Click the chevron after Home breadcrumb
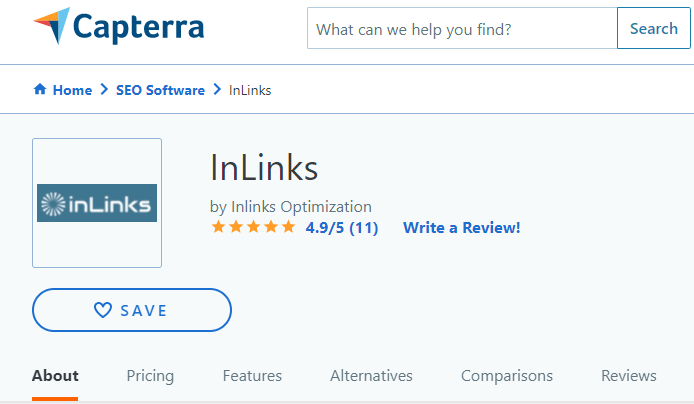This screenshot has width=694, height=404. pos(104,89)
